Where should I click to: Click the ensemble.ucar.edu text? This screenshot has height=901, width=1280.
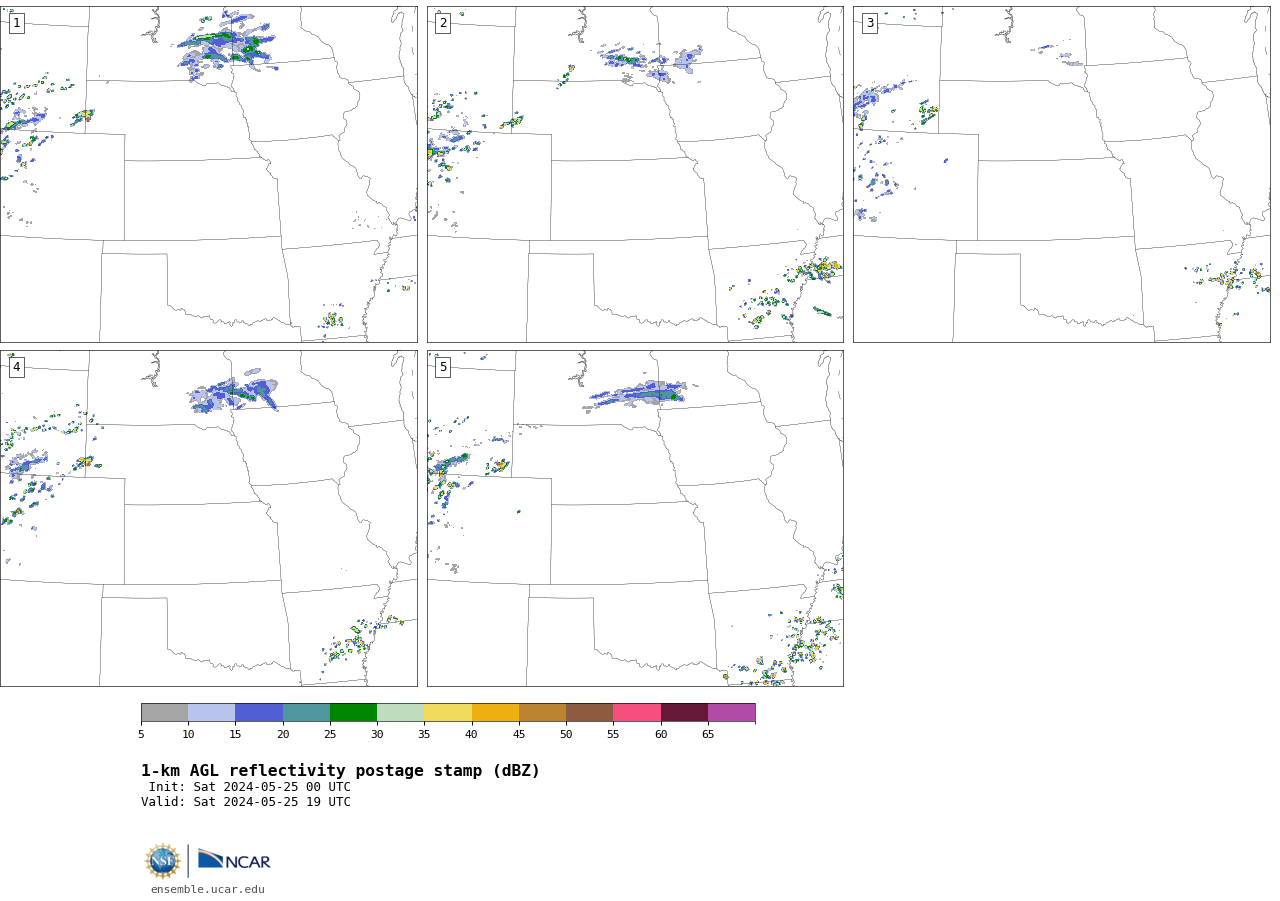point(208,889)
